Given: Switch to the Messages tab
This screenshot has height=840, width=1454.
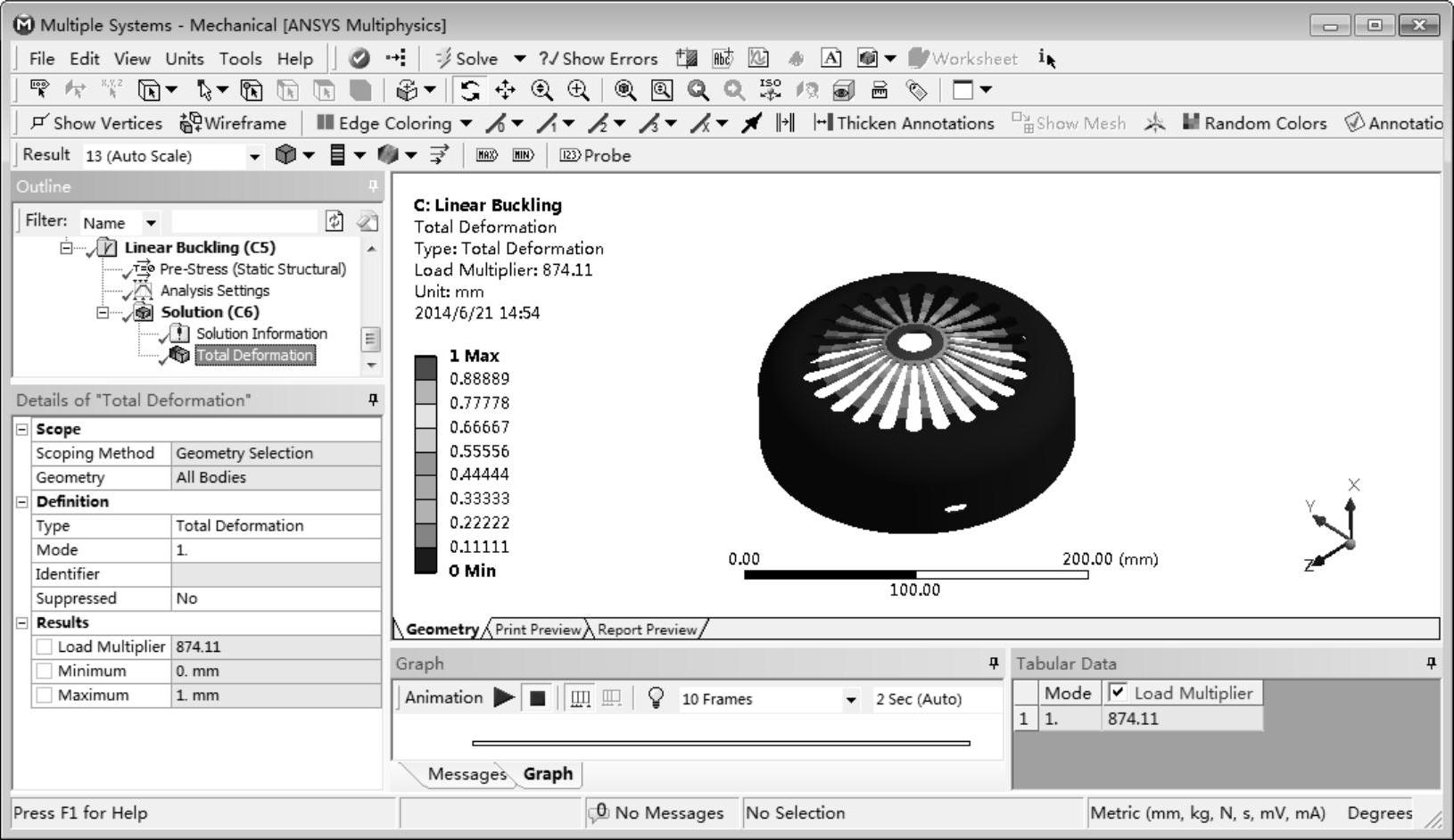Looking at the screenshot, I should [x=467, y=774].
